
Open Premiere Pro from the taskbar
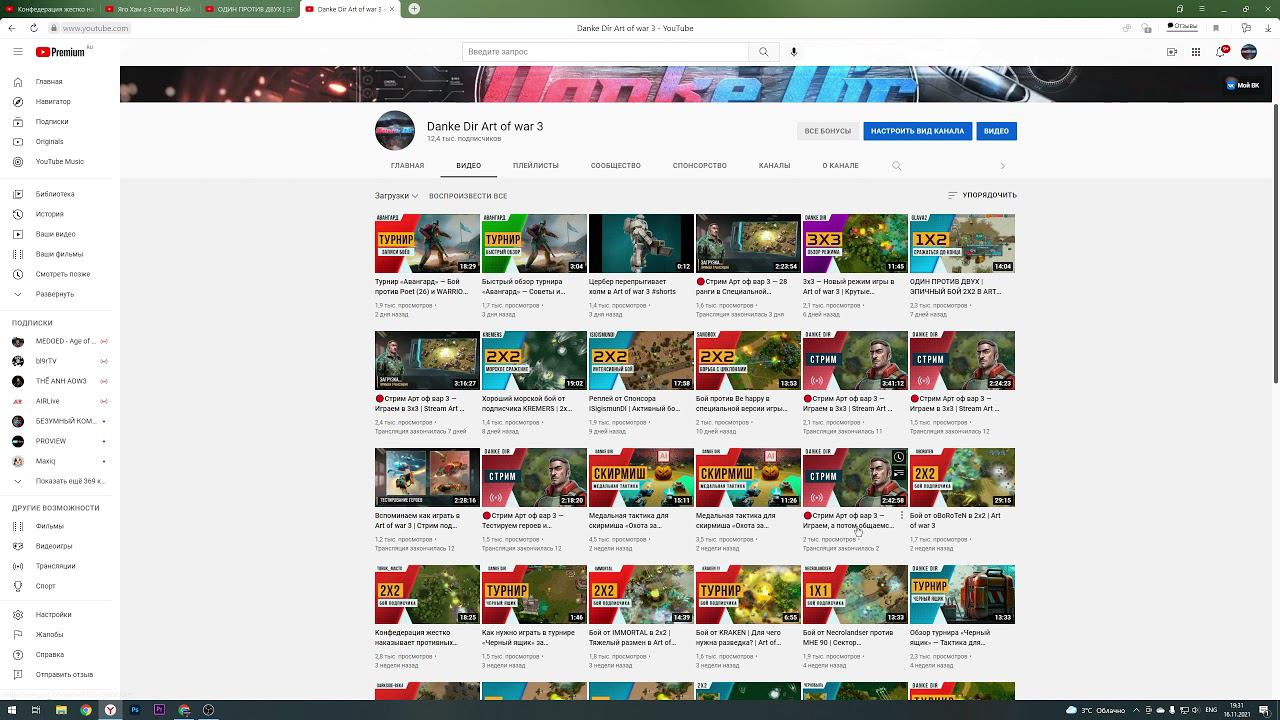coord(159,710)
